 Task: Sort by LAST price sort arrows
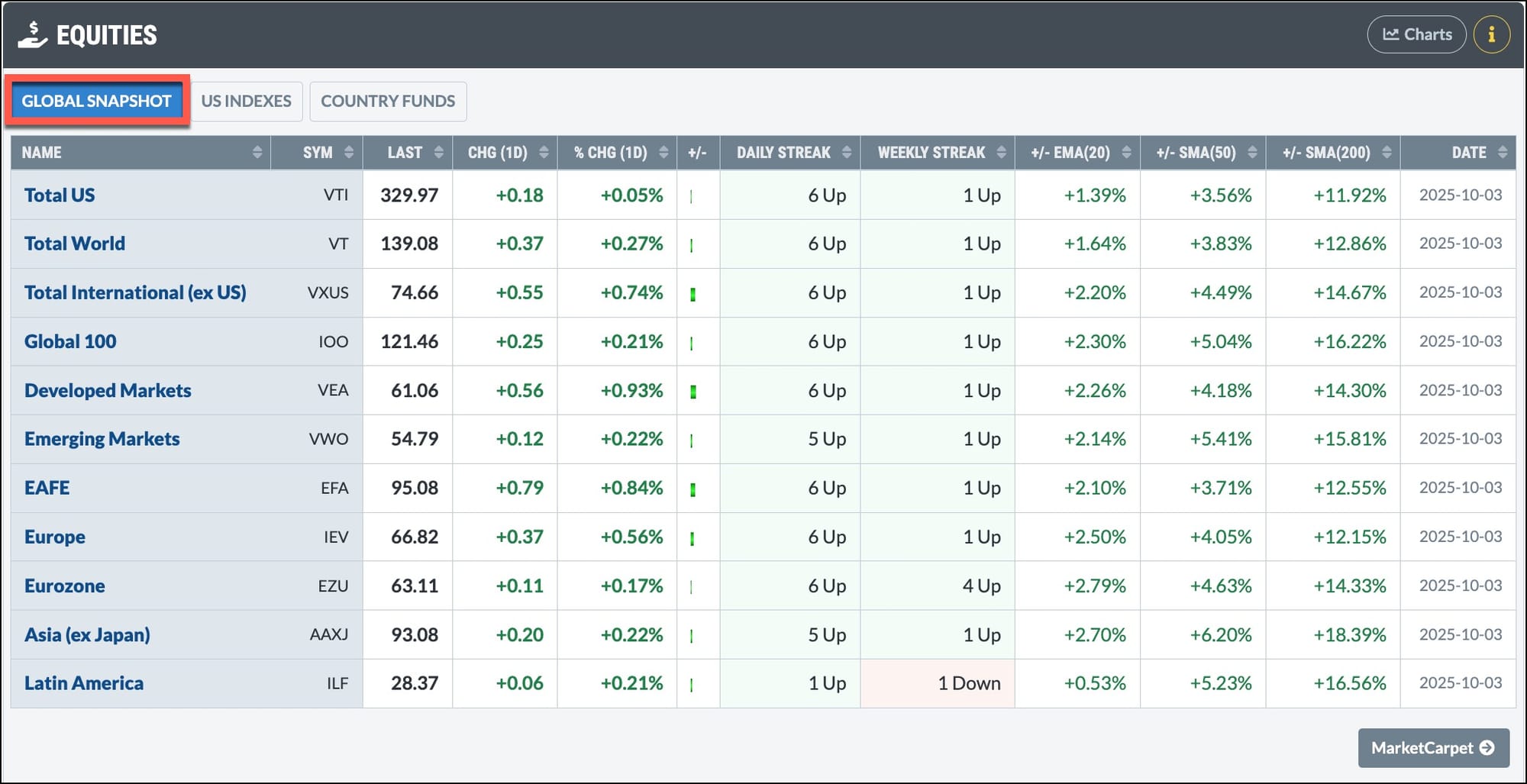(x=438, y=153)
